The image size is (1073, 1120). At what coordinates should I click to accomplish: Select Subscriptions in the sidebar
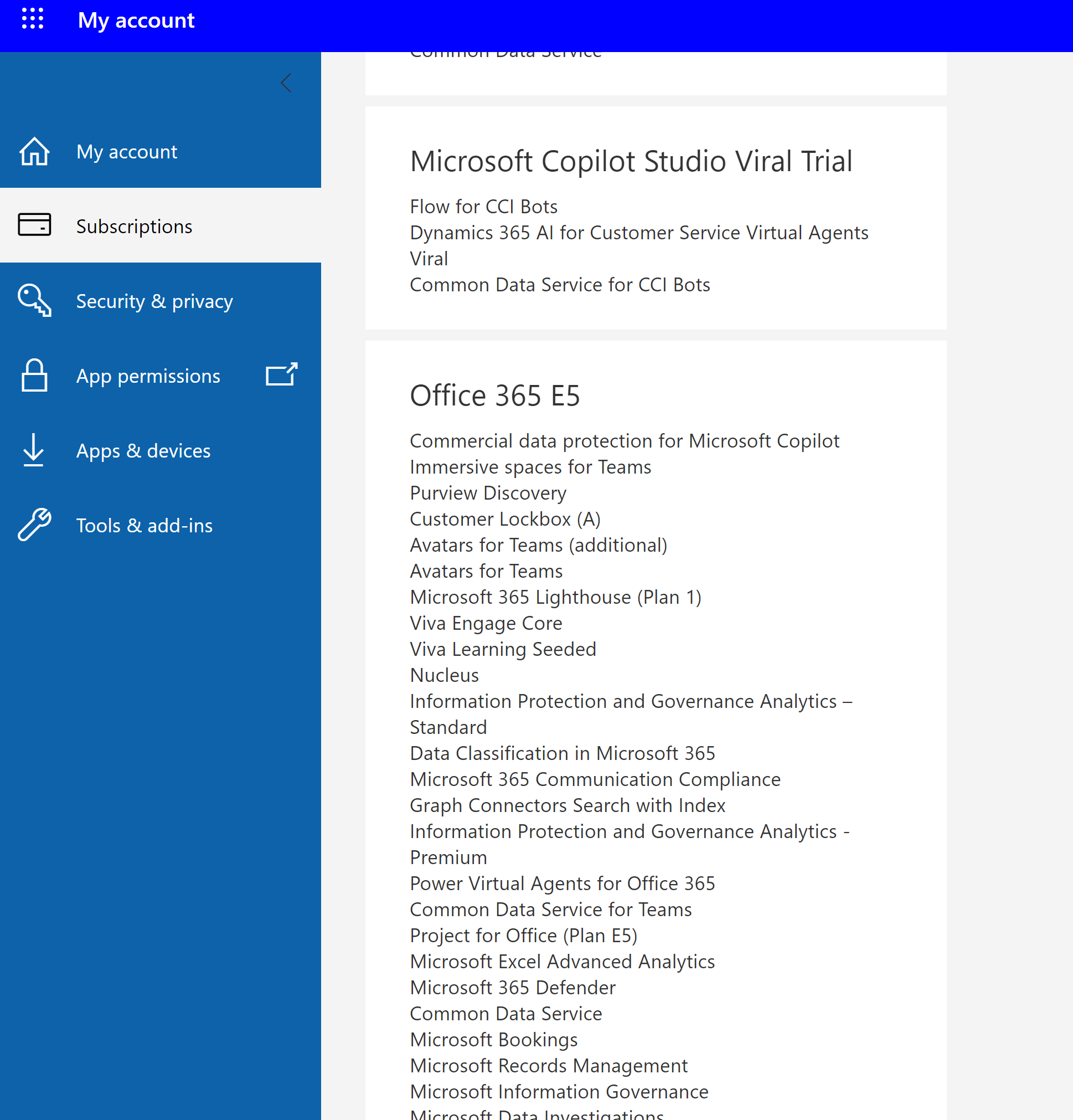(x=161, y=225)
